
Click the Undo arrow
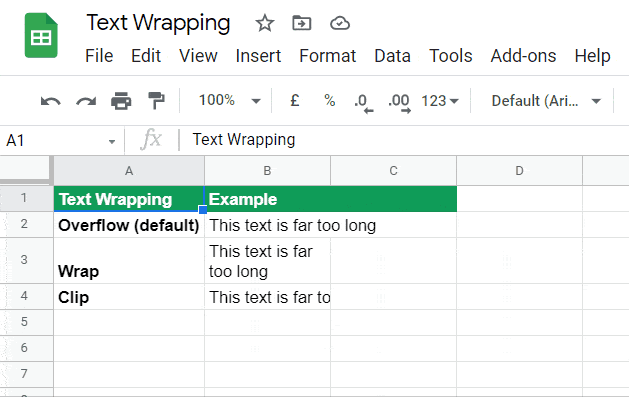51,101
